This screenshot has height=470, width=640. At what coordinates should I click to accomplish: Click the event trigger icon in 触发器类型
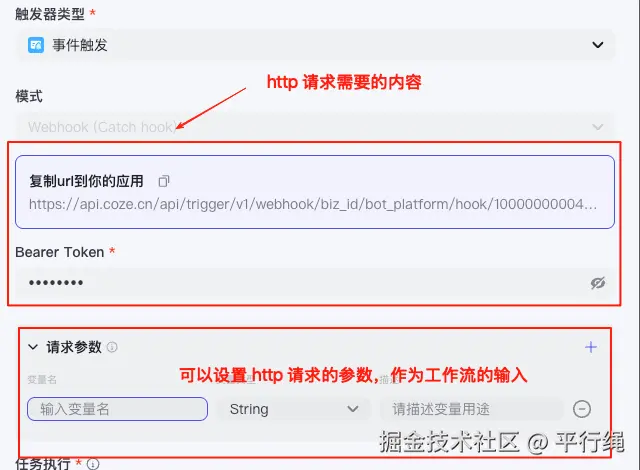point(36,45)
